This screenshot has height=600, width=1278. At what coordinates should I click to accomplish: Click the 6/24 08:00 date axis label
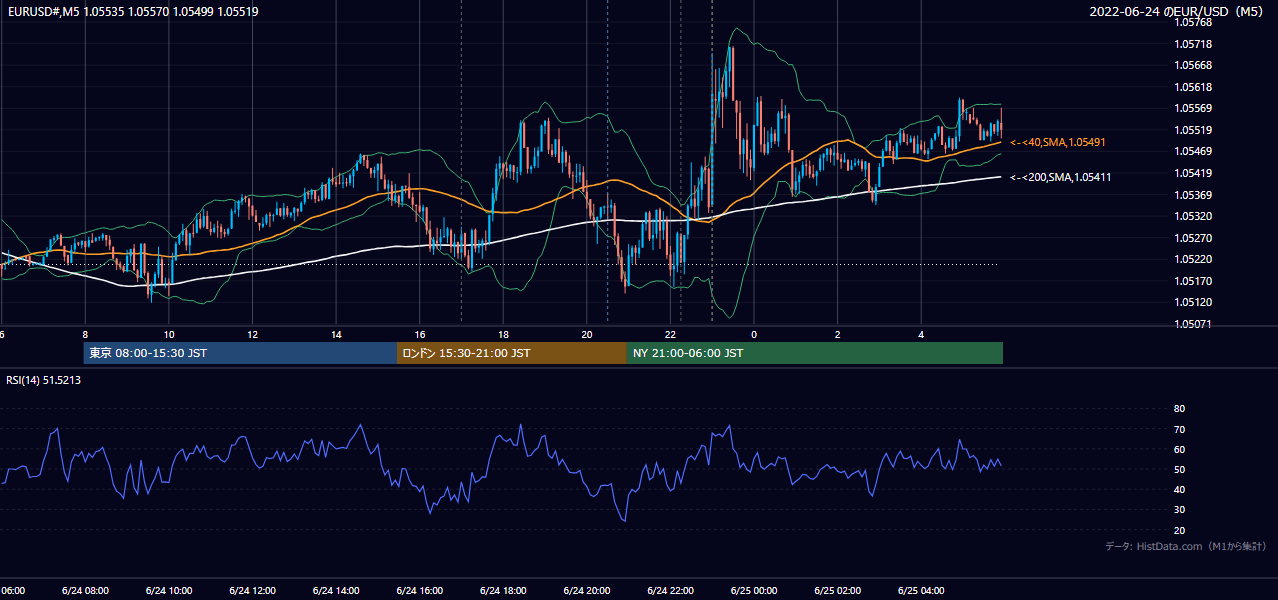point(85,591)
